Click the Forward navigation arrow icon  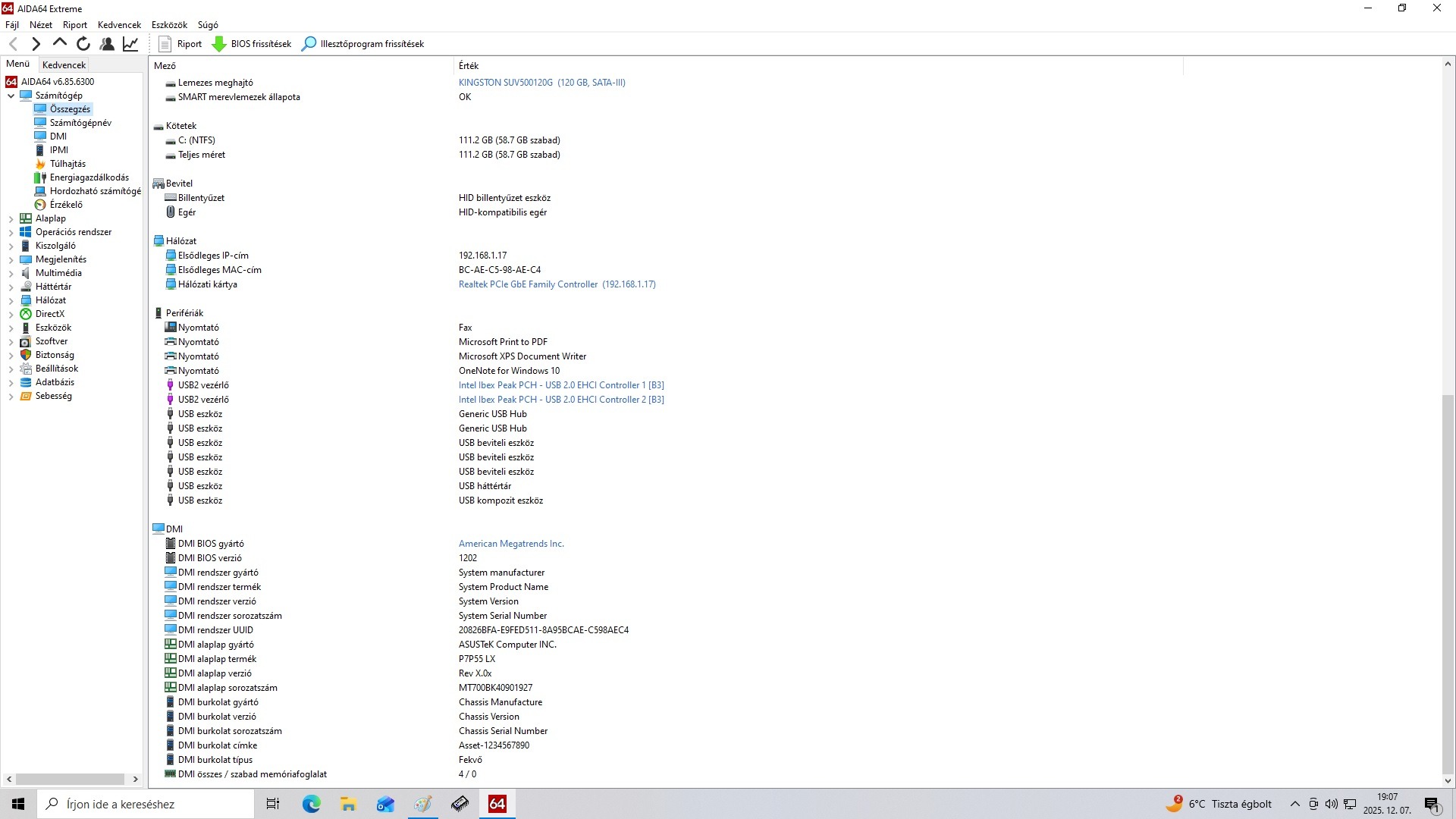pyautogui.click(x=36, y=44)
